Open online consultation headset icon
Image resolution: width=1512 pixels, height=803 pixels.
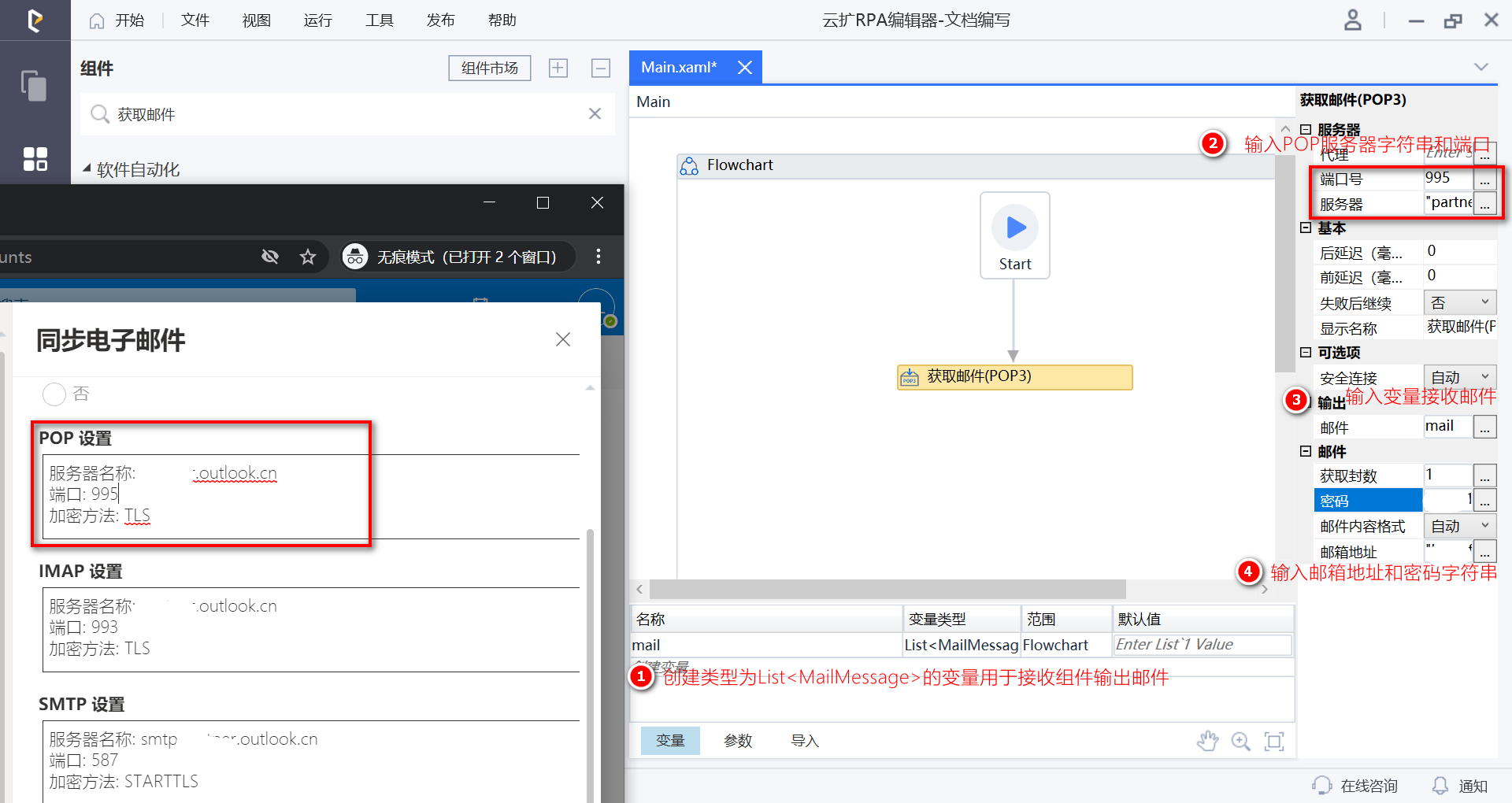(x=1322, y=786)
